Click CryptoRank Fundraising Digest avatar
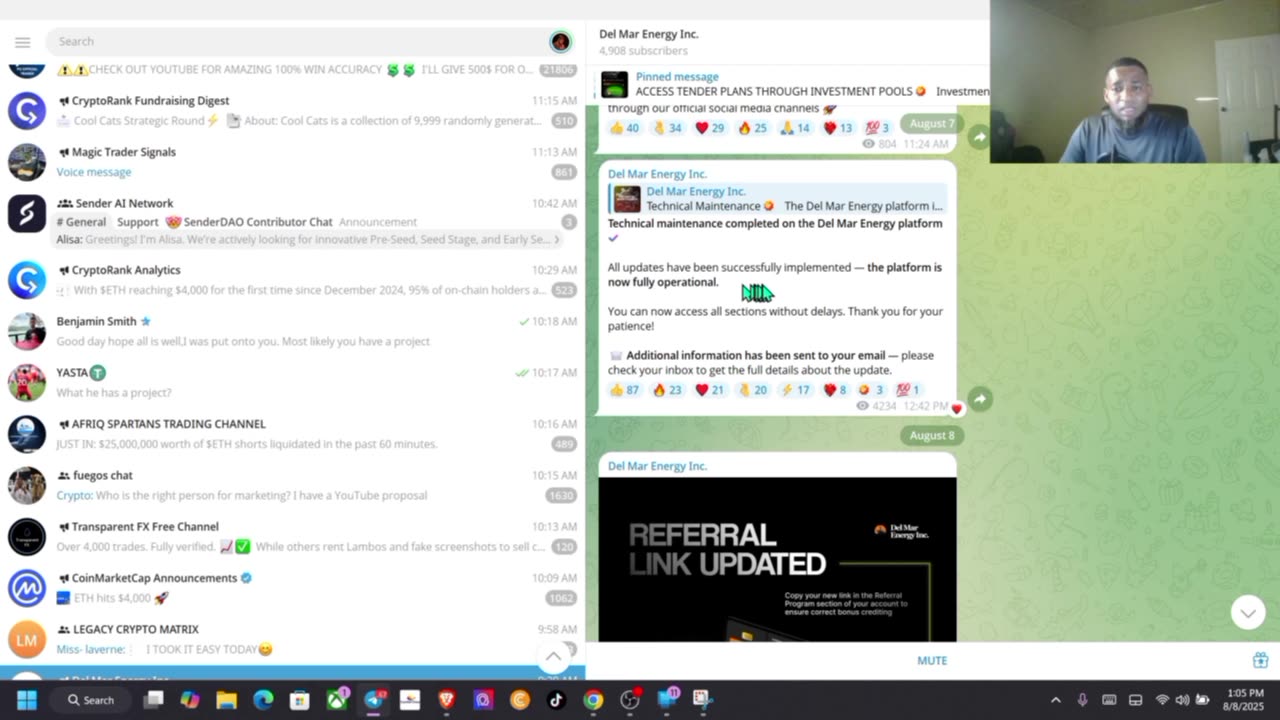Screen dimensions: 1280x720 (27, 111)
